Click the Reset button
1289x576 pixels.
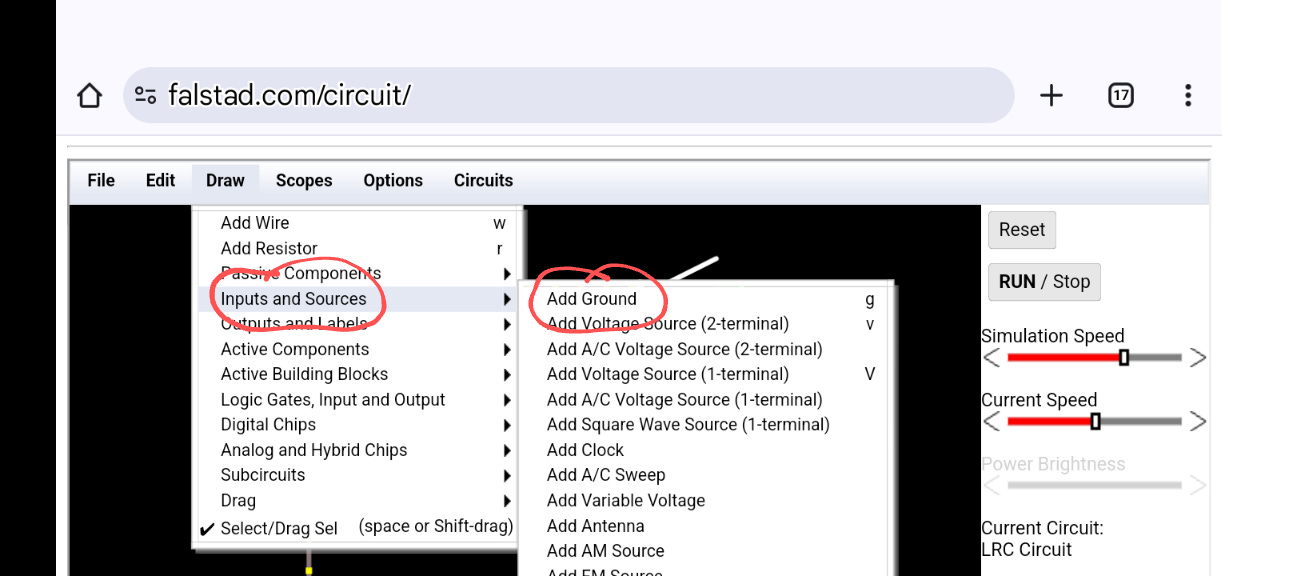(1021, 230)
